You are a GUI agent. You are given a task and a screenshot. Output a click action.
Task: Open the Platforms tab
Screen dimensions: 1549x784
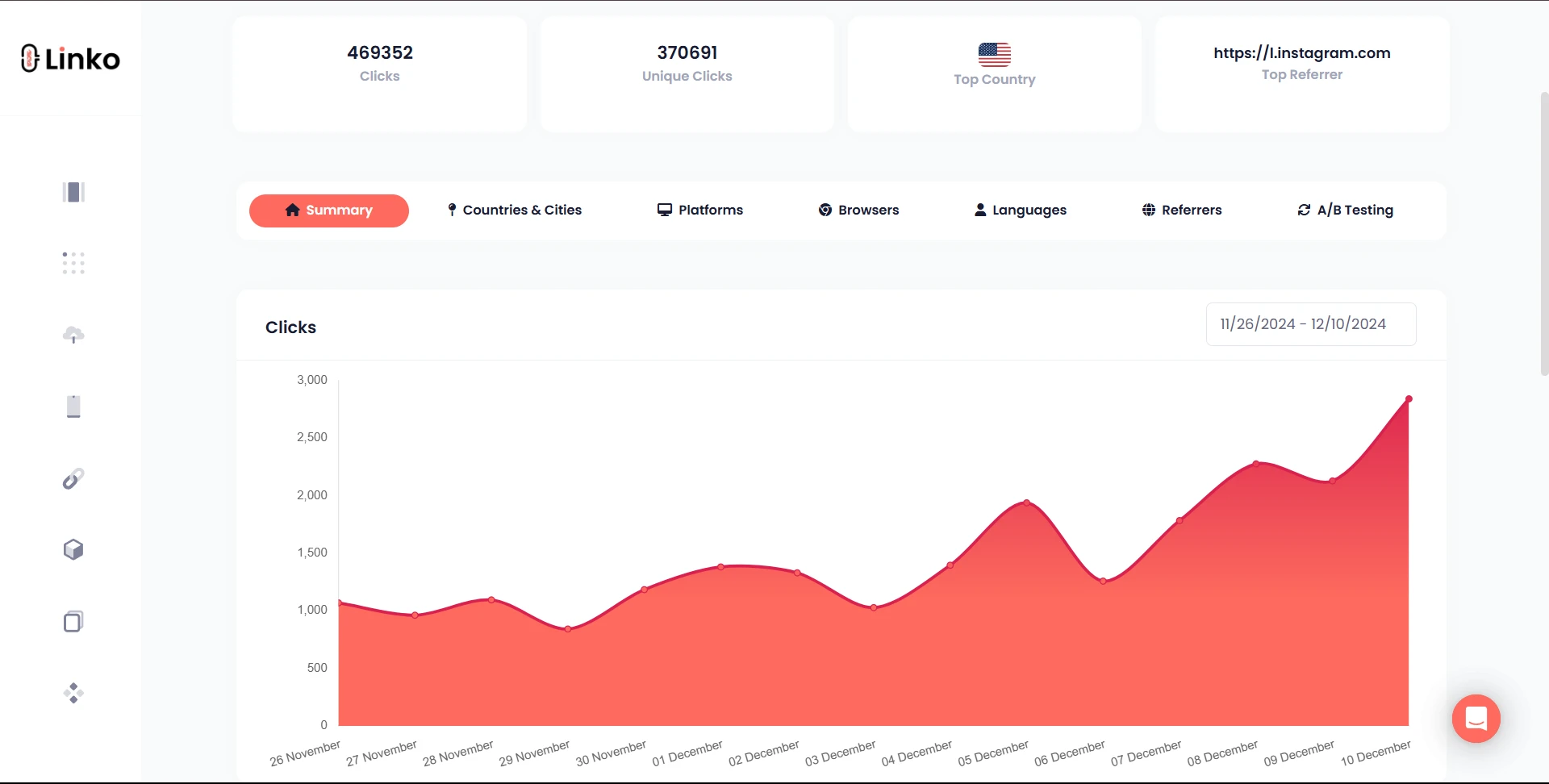click(699, 210)
